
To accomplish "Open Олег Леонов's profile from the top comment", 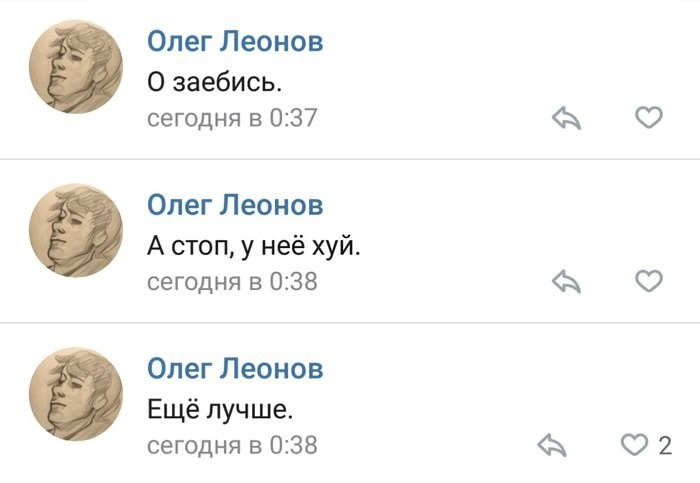I will [235, 42].
